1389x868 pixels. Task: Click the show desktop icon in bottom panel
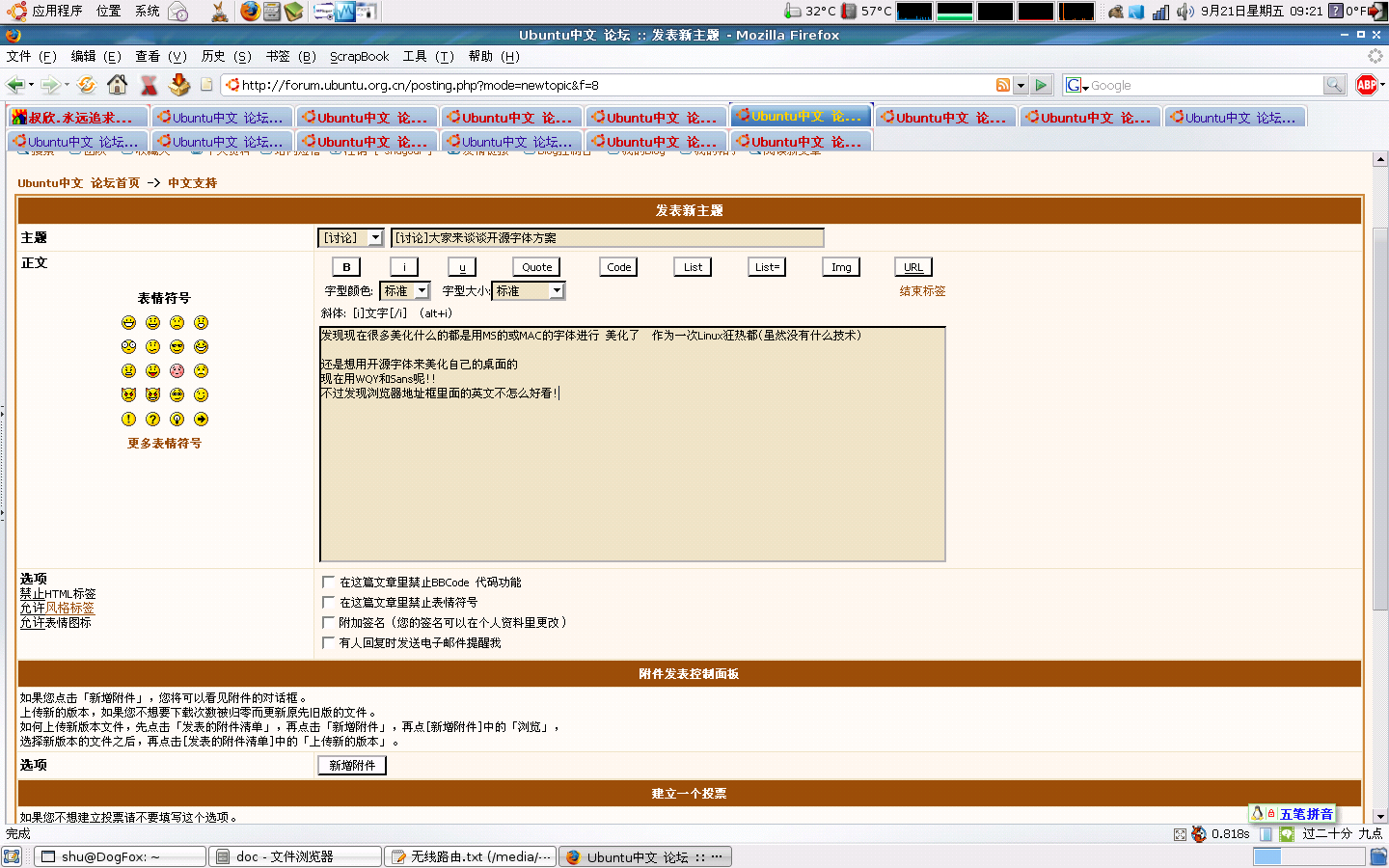12,856
